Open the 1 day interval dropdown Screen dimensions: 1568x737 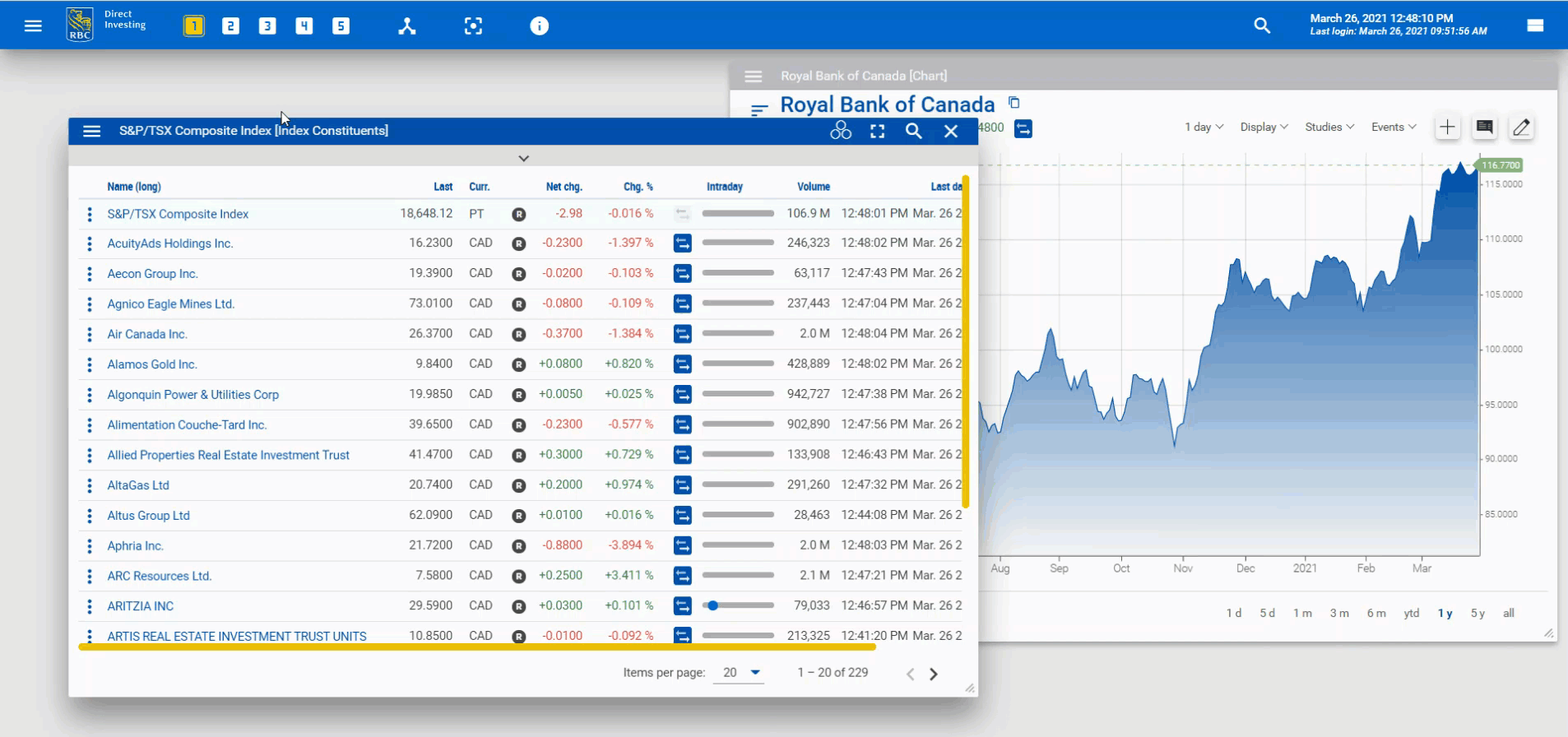[1204, 127]
